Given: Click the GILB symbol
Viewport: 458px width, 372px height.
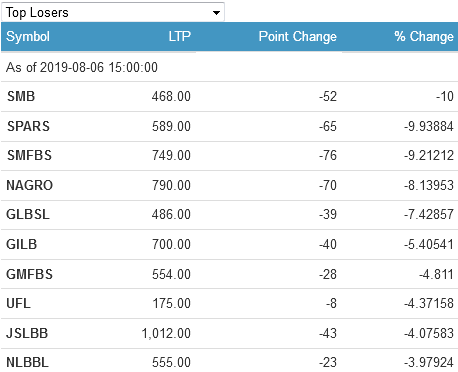Looking at the screenshot, I should click(x=22, y=244).
